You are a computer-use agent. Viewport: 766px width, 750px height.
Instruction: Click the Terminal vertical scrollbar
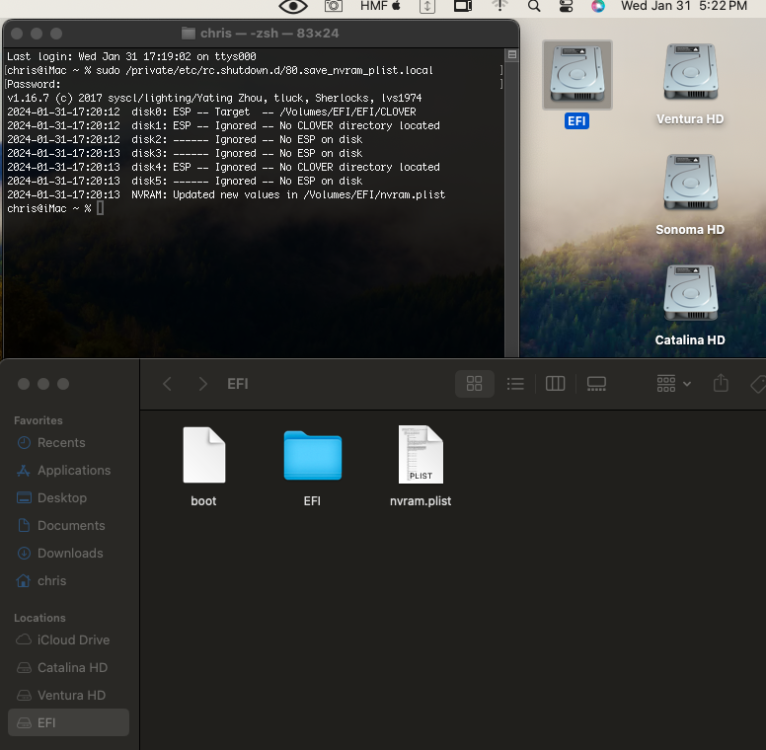pyautogui.click(x=512, y=202)
